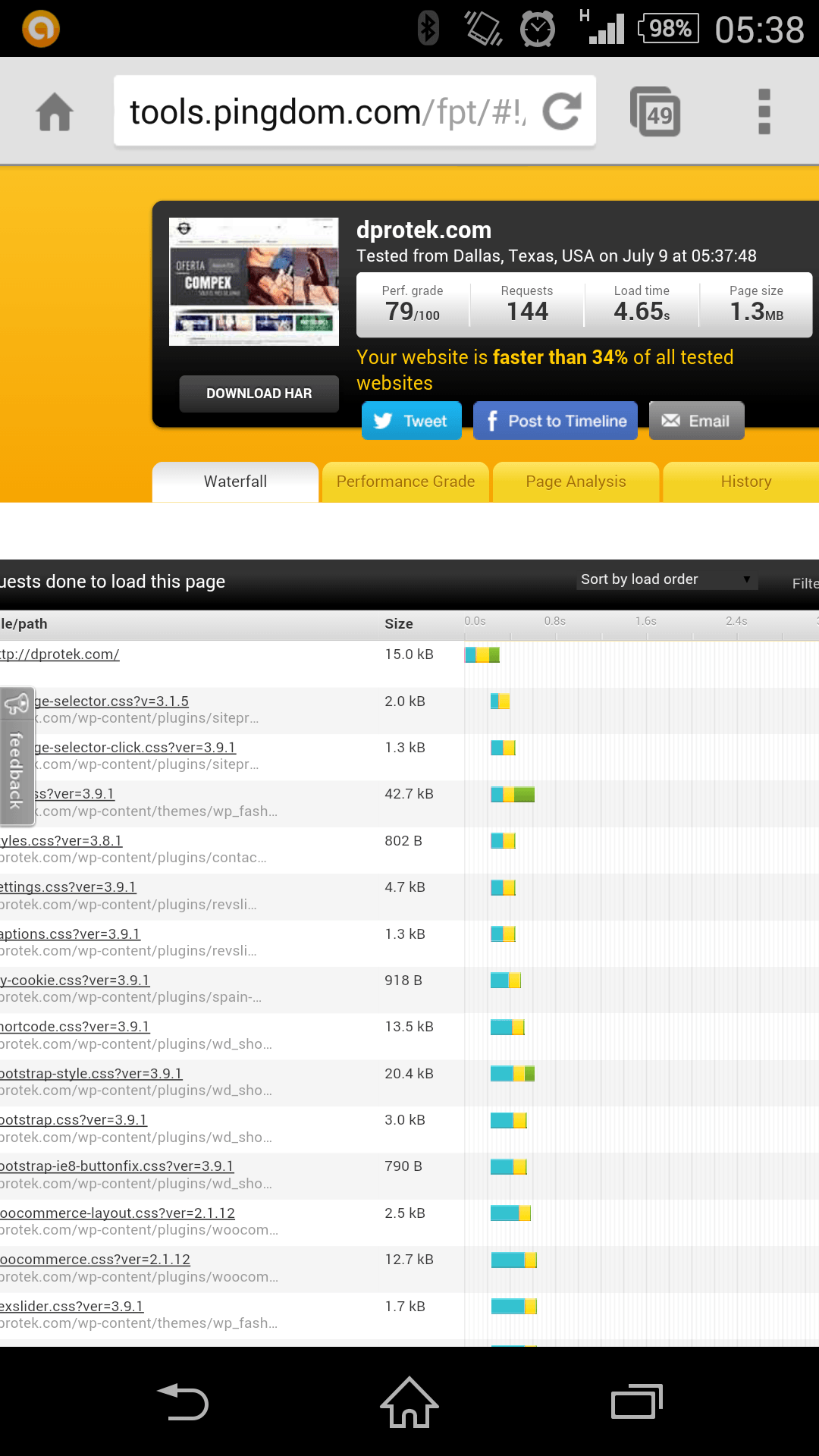Open settings.css?ver=3.9.1 request link
The height and width of the screenshot is (1456, 819).
coord(68,886)
